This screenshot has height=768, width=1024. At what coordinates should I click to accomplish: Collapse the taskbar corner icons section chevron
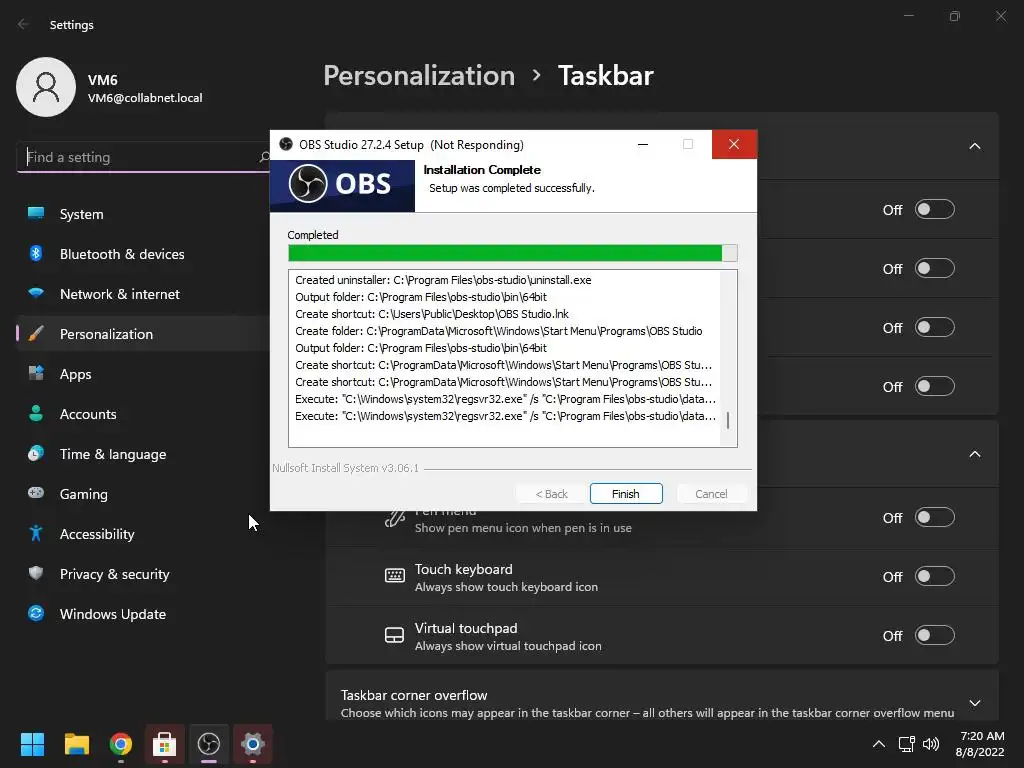[974, 454]
